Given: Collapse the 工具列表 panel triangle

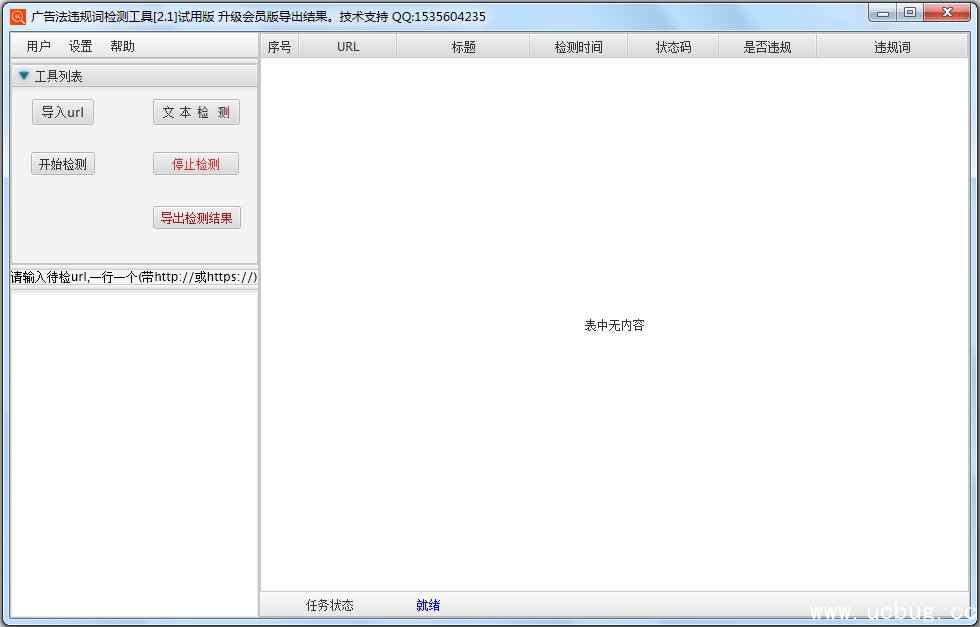Looking at the screenshot, I should click(24, 76).
